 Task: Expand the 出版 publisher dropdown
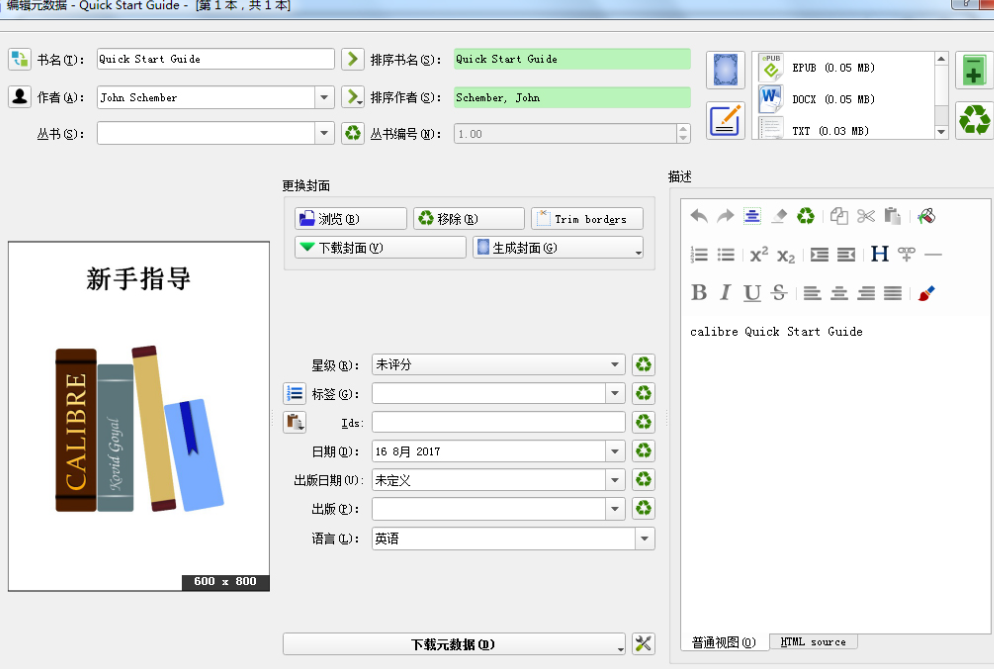[x=614, y=509]
